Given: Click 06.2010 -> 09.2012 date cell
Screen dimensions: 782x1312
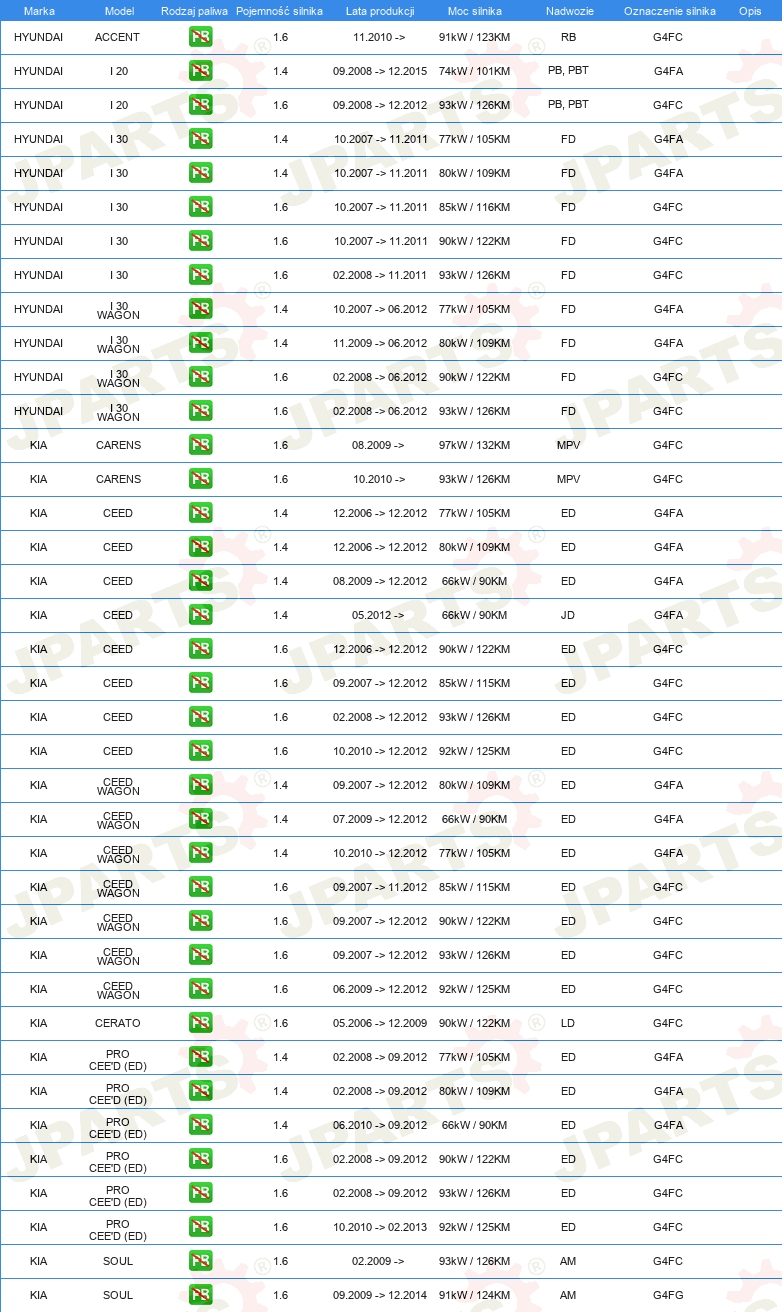Looking at the screenshot, I should coord(380,1125).
